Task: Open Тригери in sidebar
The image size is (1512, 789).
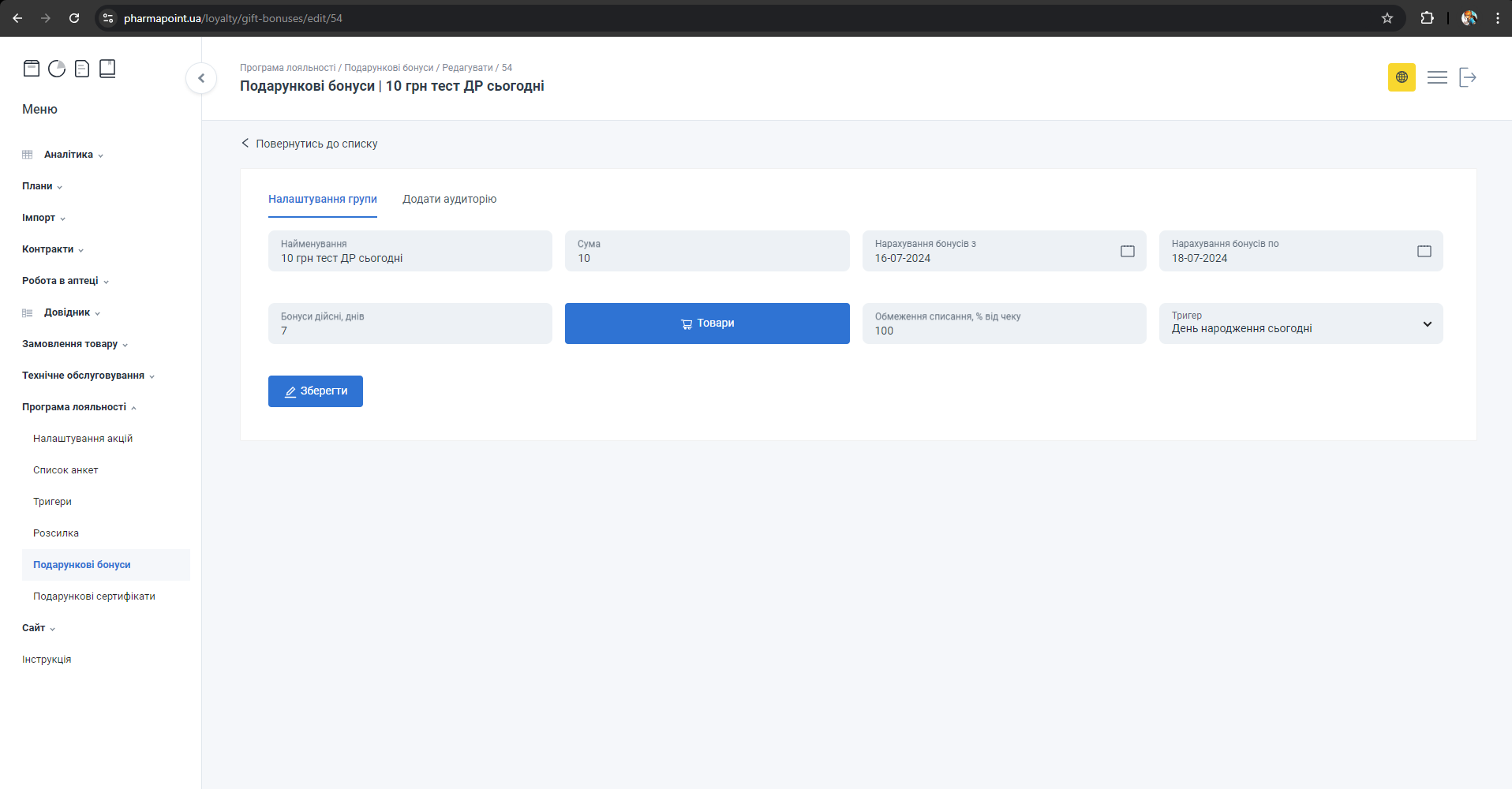Action: tap(52, 502)
